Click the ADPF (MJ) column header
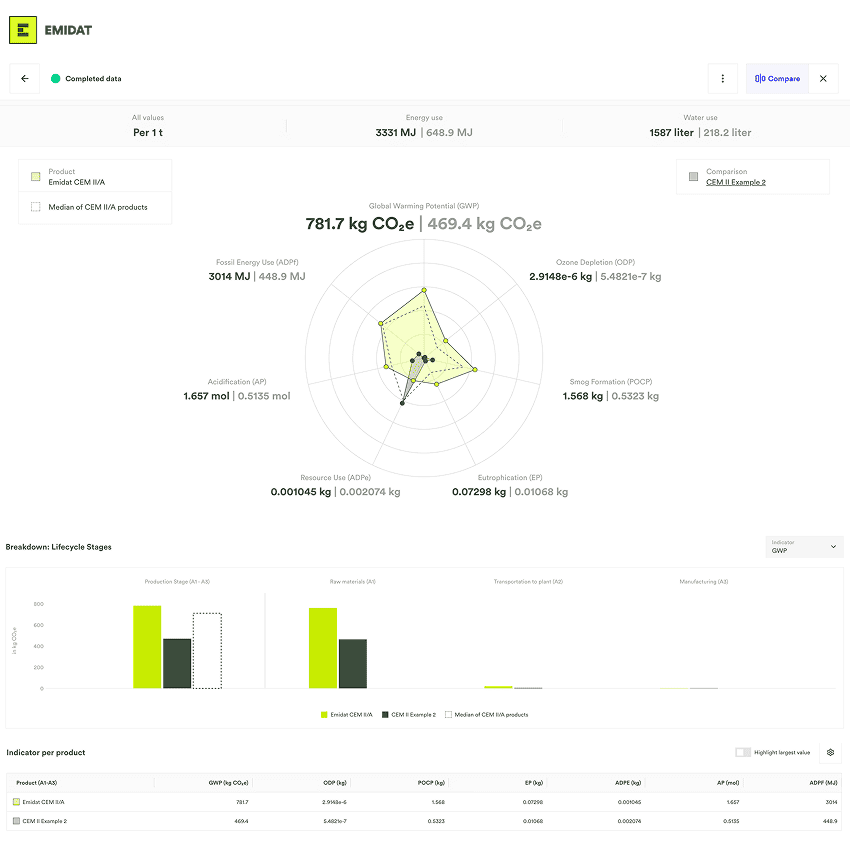The height and width of the screenshot is (850, 850). pos(823,782)
